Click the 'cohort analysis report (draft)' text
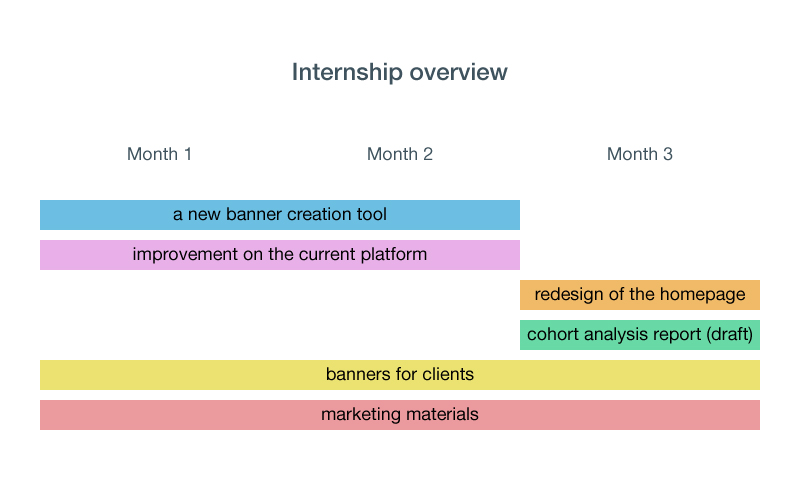Screen dimensions: 800x500 [x=640, y=335]
